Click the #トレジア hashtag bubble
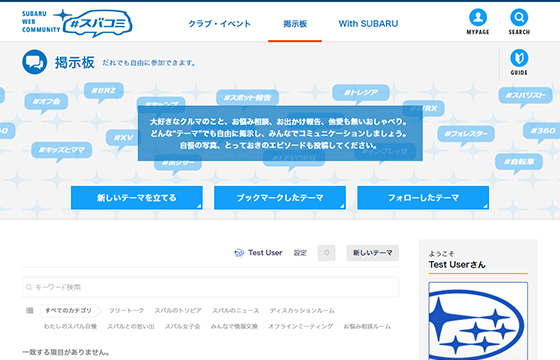This screenshot has height=360, width=560. (361, 92)
